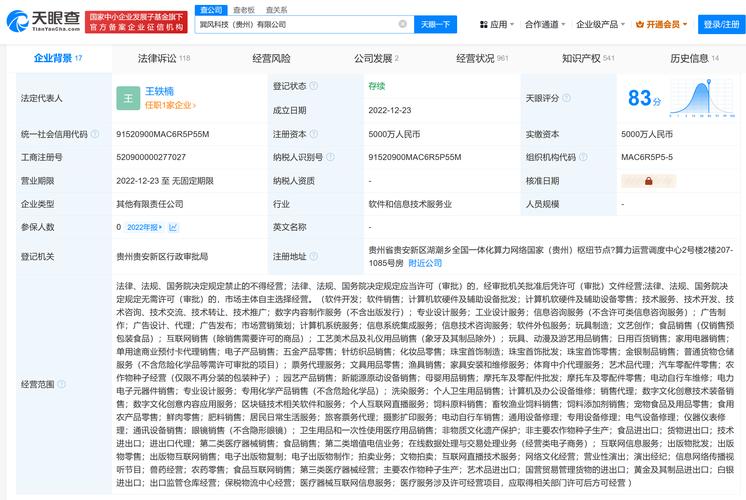Open the 附近公司 link
This screenshot has width=746, height=500.
425,263
